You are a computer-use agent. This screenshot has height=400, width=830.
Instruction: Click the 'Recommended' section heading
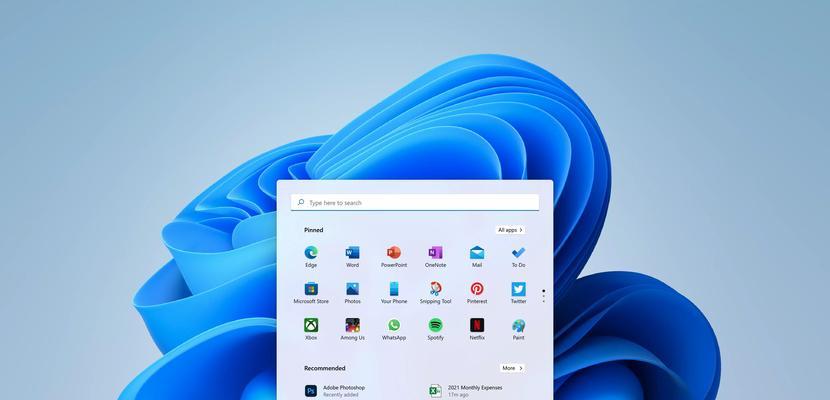coord(324,368)
